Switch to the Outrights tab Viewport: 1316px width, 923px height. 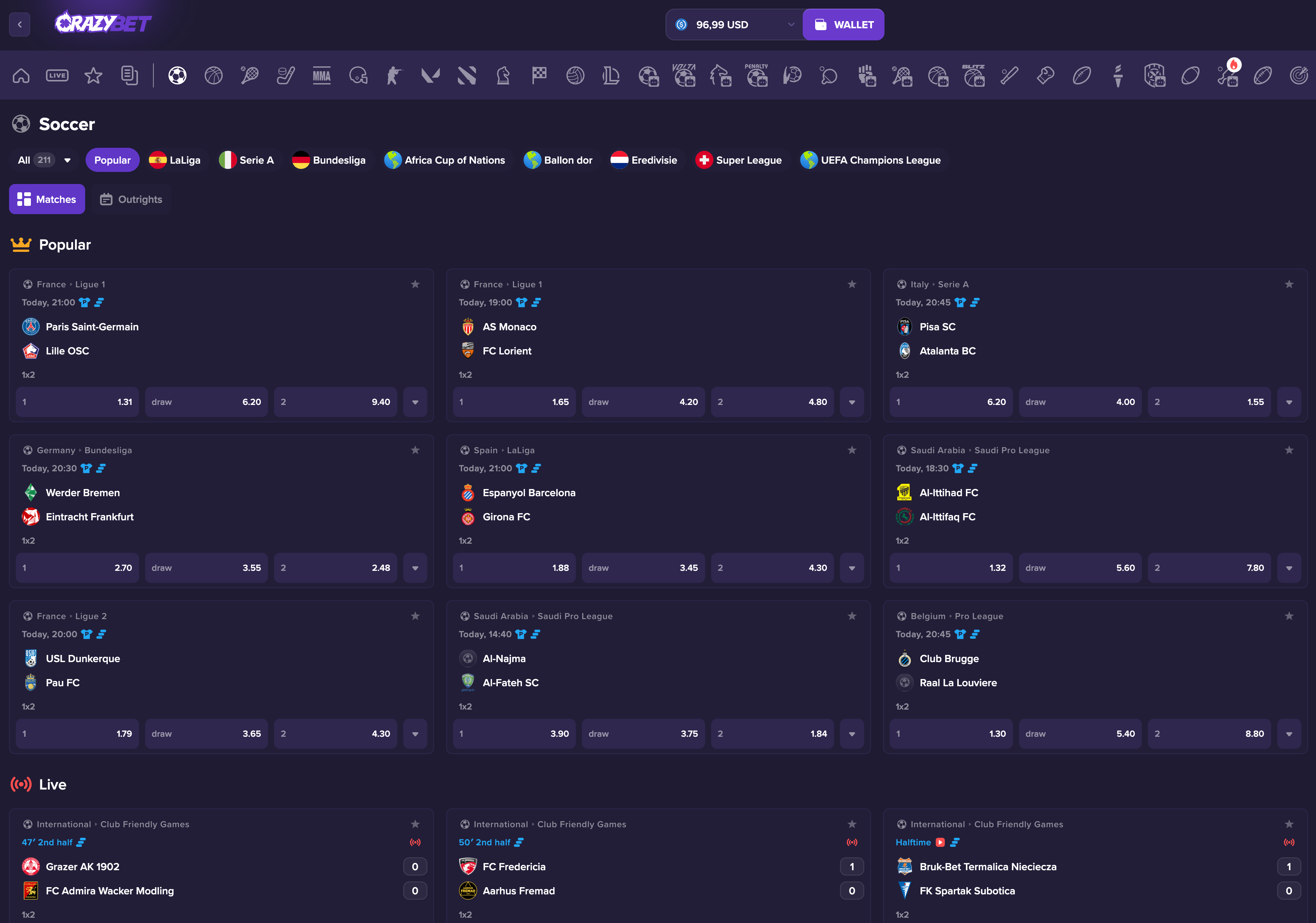point(131,199)
